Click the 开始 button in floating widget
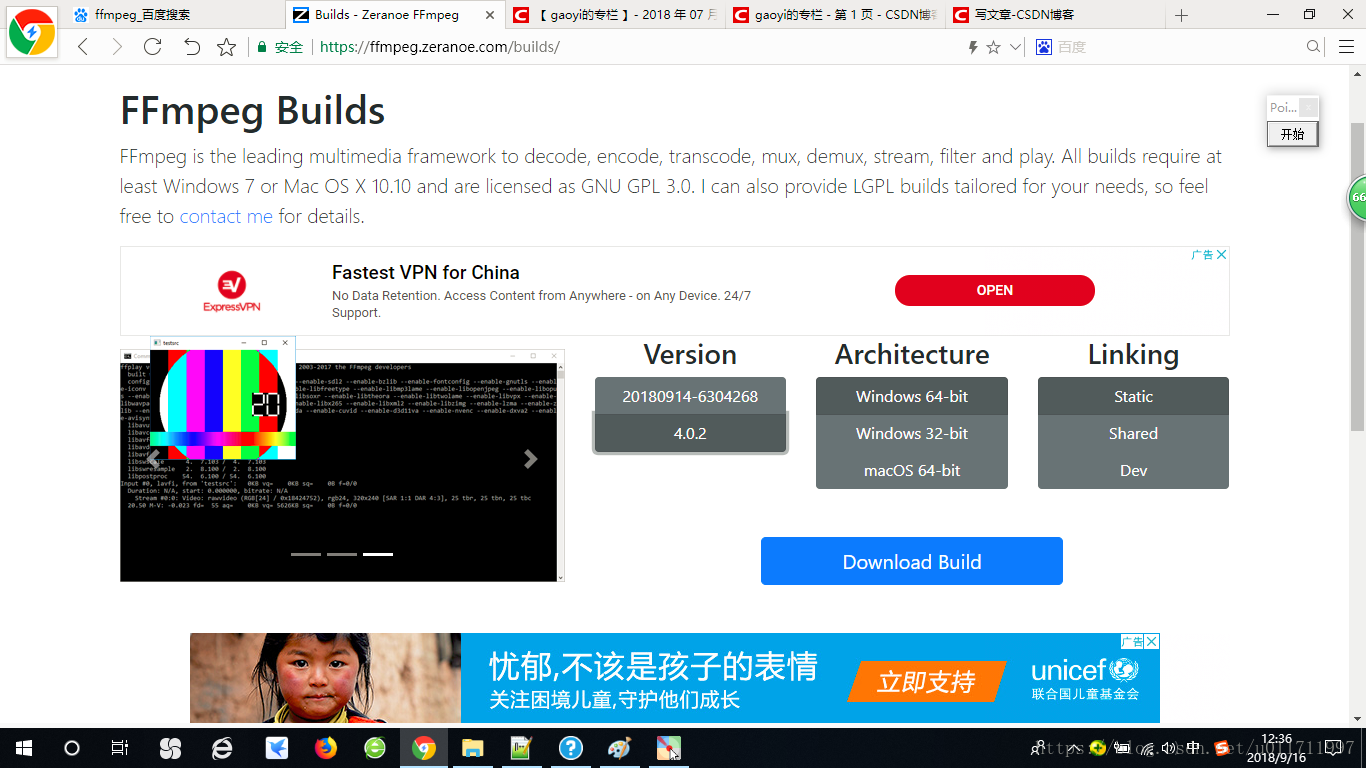This screenshot has height=768, width=1366. [x=1292, y=134]
